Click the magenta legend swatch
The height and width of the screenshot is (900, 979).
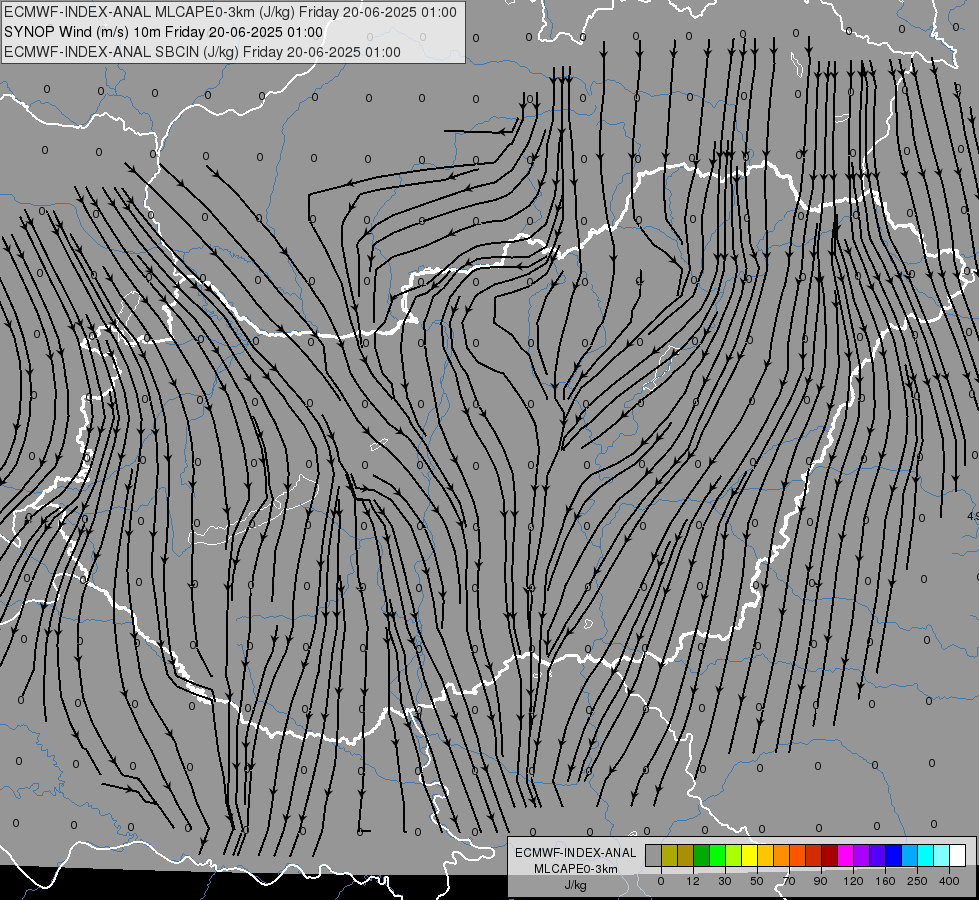[846, 855]
